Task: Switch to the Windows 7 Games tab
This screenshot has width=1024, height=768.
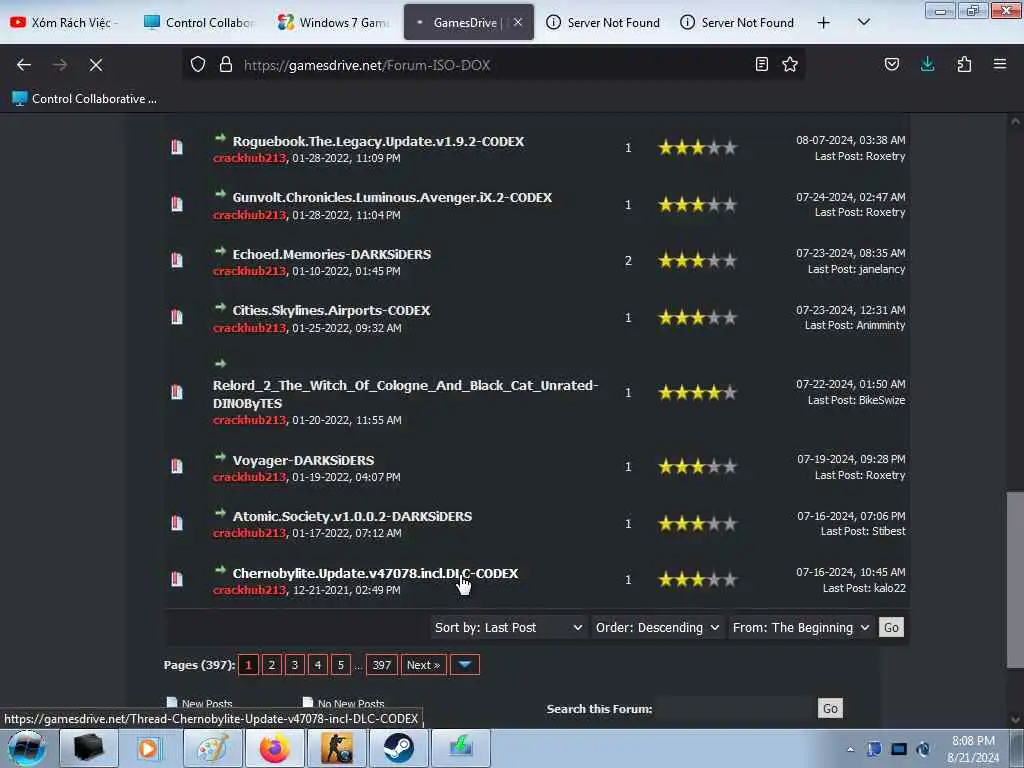Action: pos(333,23)
